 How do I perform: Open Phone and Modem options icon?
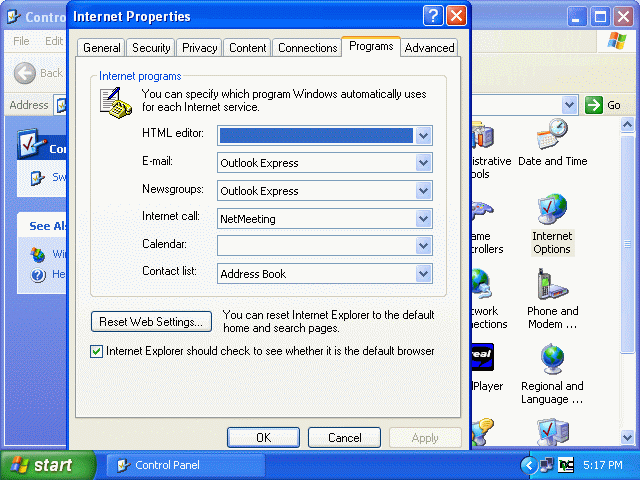(552, 299)
